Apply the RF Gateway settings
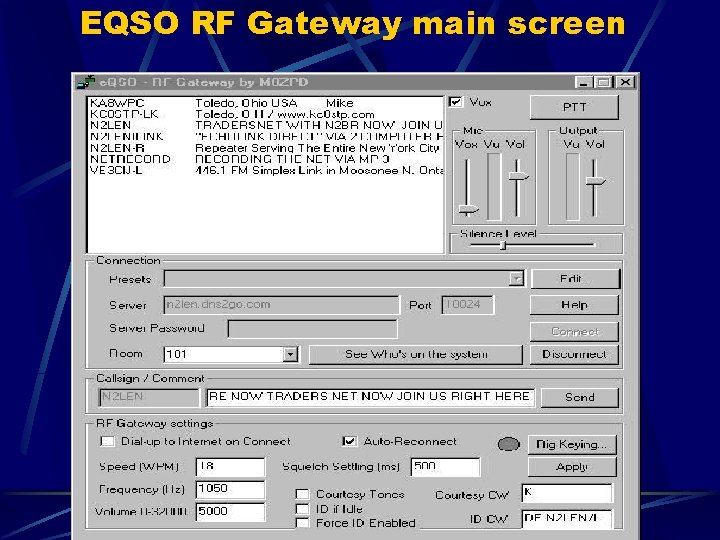The image size is (720, 540). click(x=572, y=467)
